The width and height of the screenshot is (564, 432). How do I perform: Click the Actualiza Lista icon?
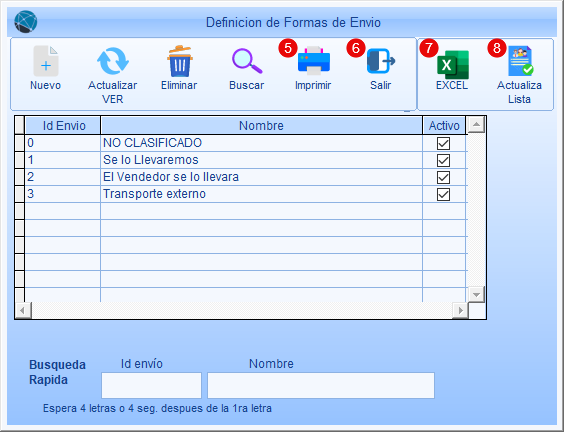(520, 61)
